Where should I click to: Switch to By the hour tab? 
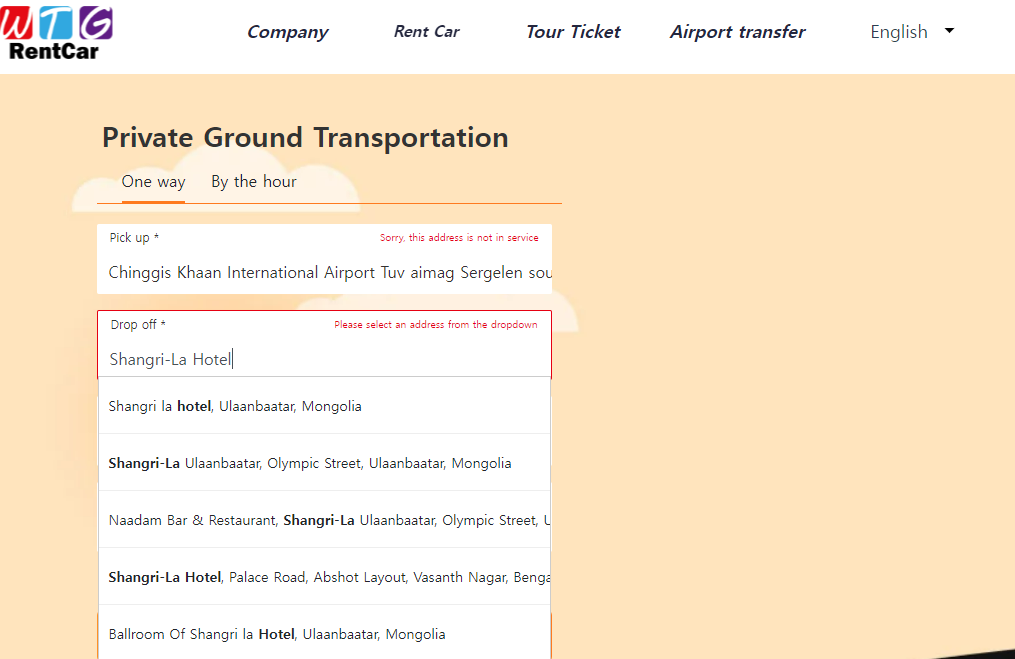click(x=254, y=182)
